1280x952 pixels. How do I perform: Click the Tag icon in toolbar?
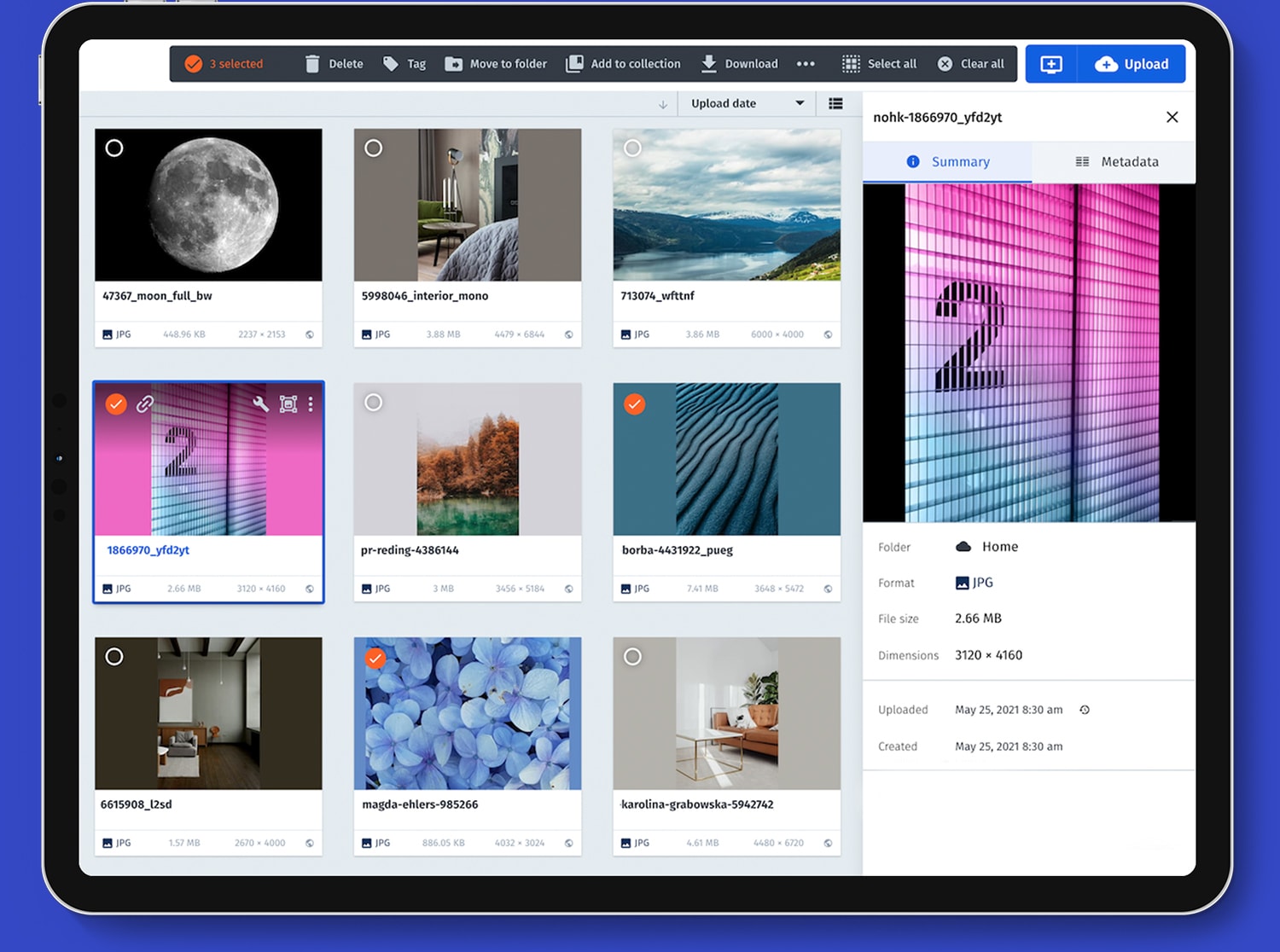391,64
